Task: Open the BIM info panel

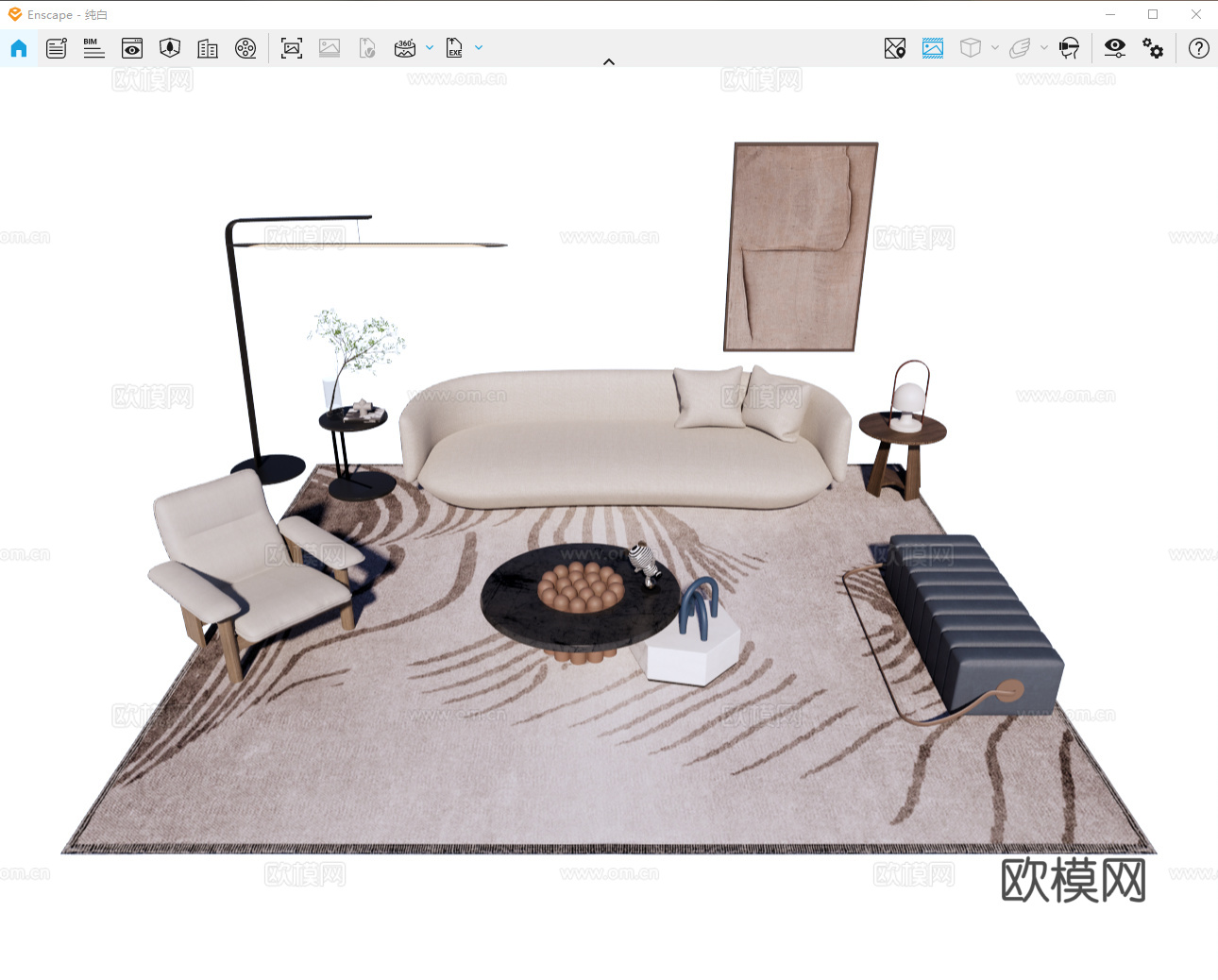Action: (x=93, y=48)
